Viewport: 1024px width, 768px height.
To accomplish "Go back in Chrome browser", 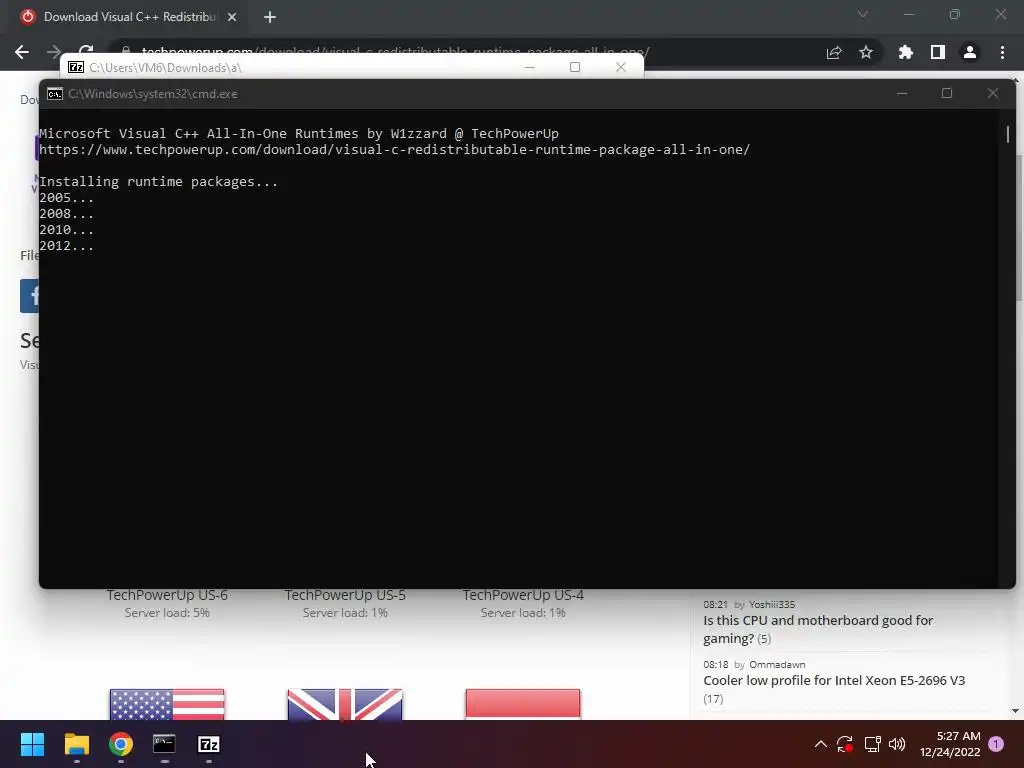I will click(x=22, y=52).
